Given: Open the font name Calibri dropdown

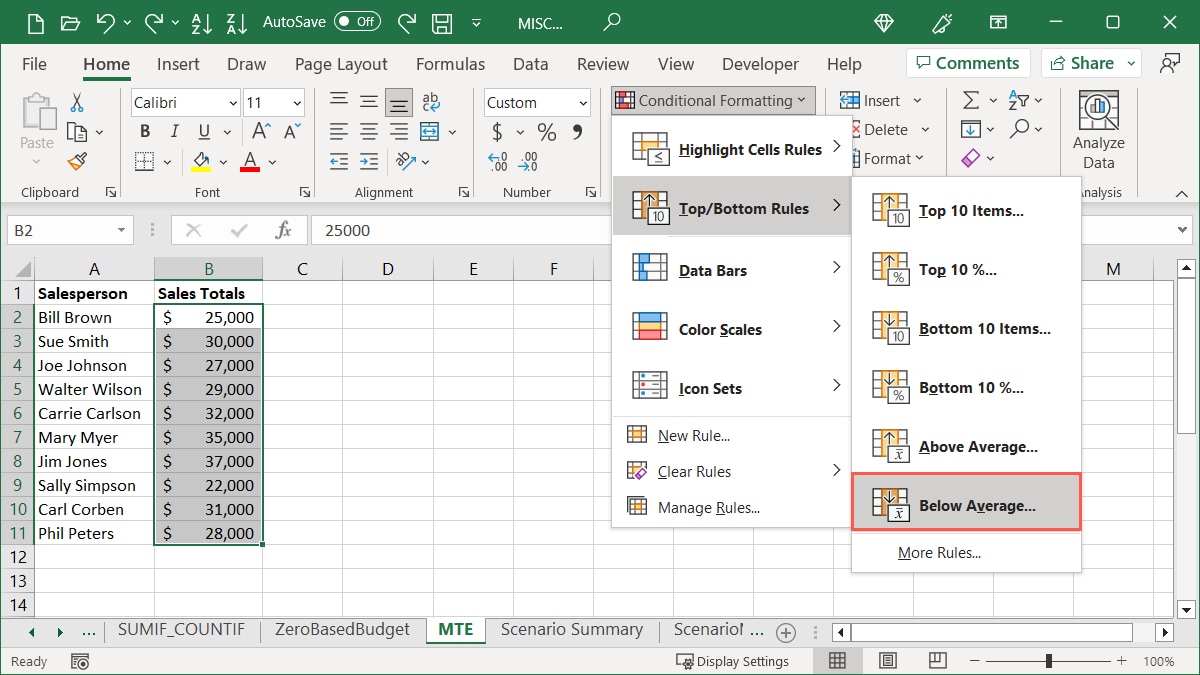Looking at the screenshot, I should (232, 103).
